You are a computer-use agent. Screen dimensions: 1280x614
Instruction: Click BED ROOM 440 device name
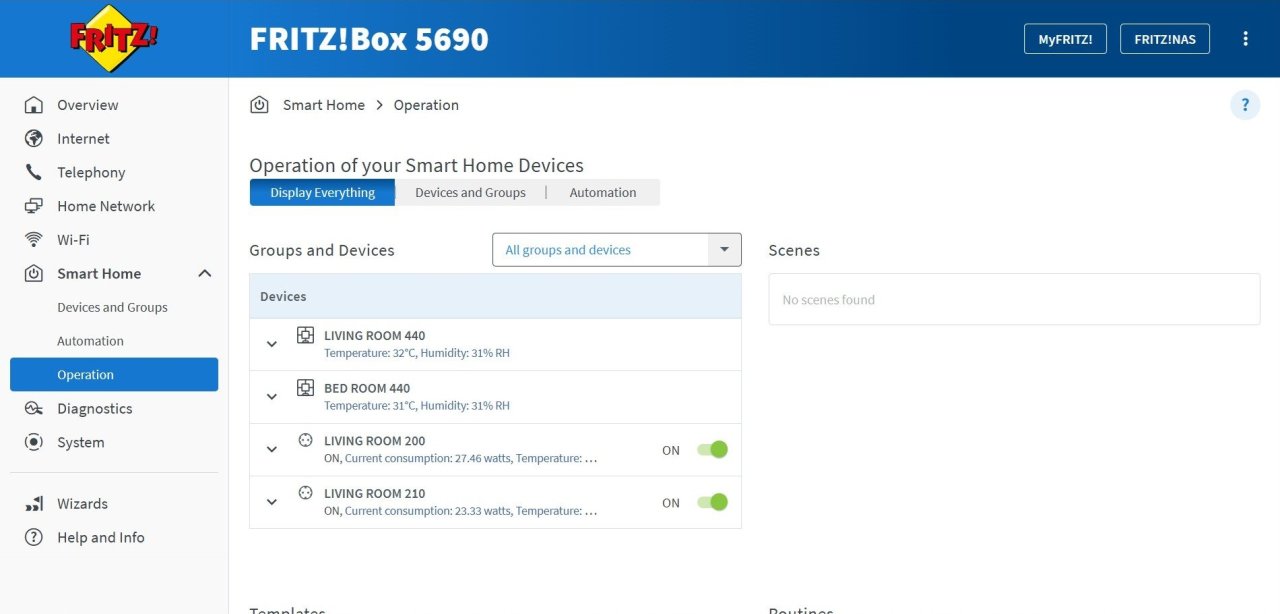pyautogui.click(x=367, y=388)
